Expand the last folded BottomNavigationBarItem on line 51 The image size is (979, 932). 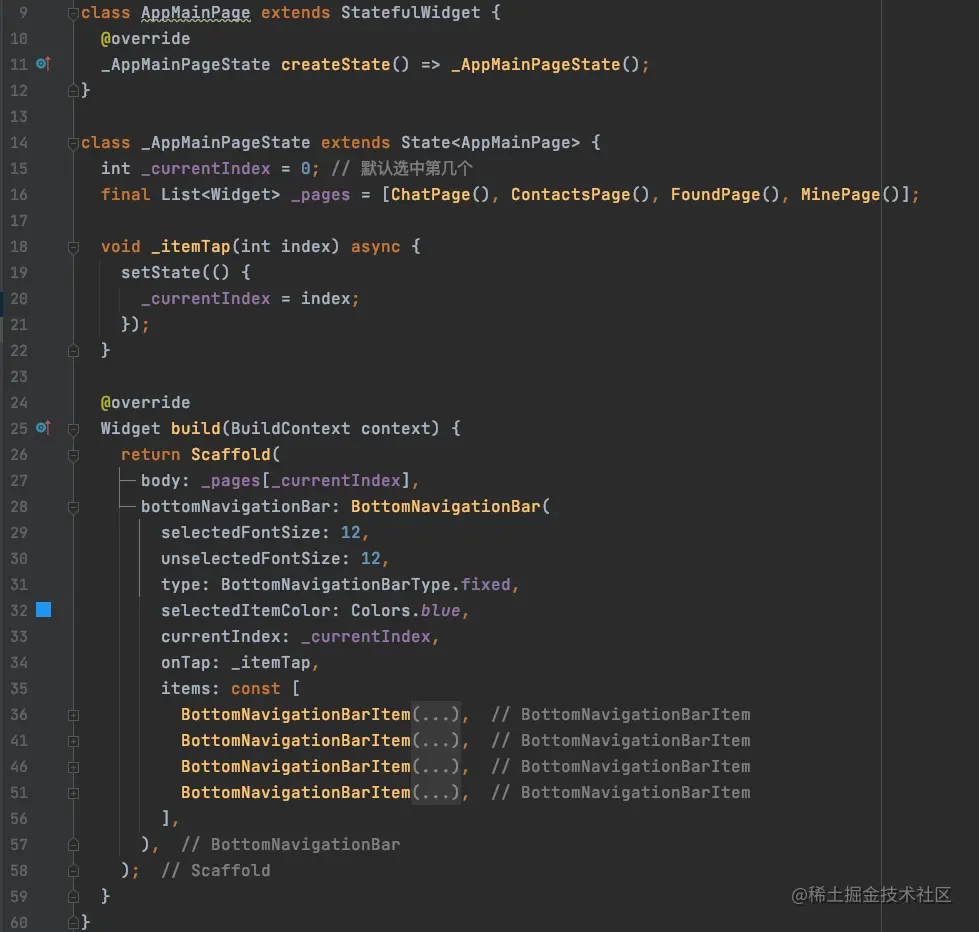[73, 793]
